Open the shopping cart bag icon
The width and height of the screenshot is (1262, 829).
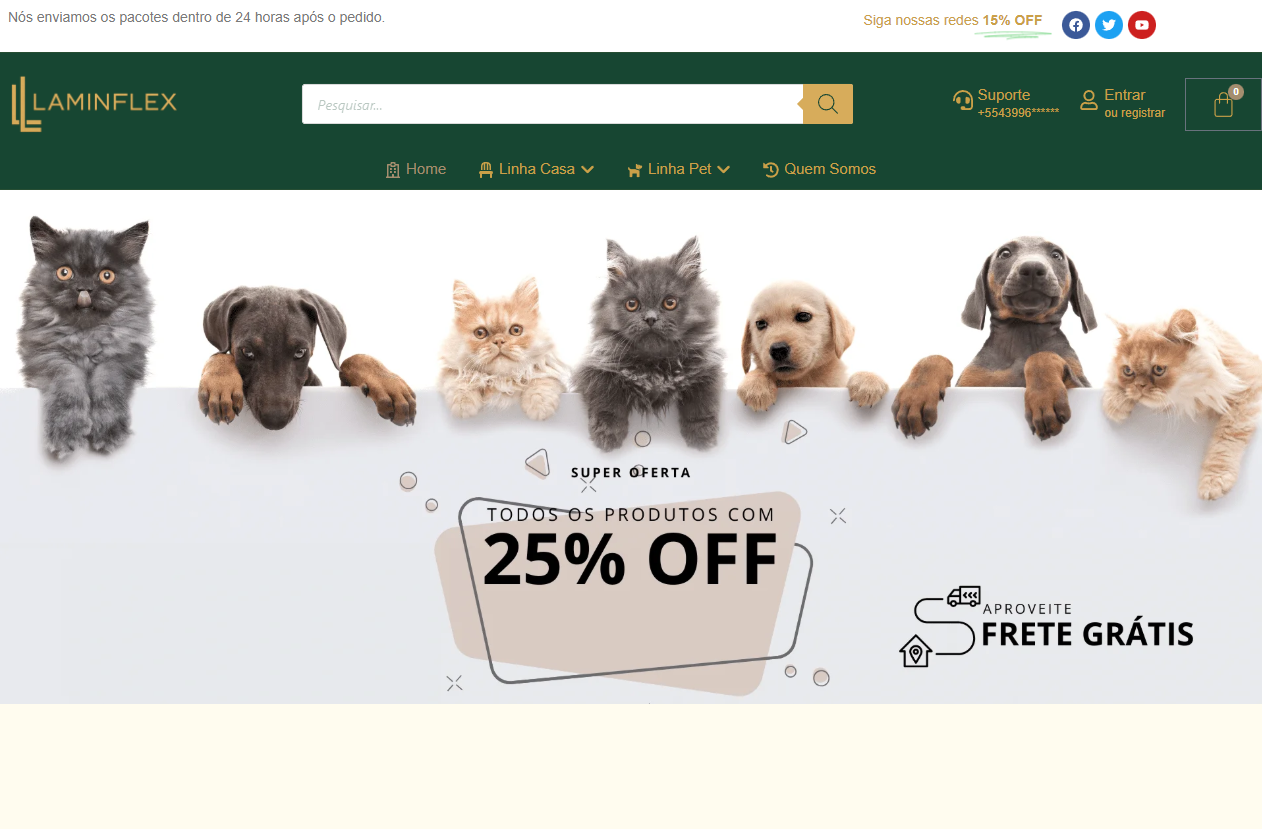pos(1223,105)
